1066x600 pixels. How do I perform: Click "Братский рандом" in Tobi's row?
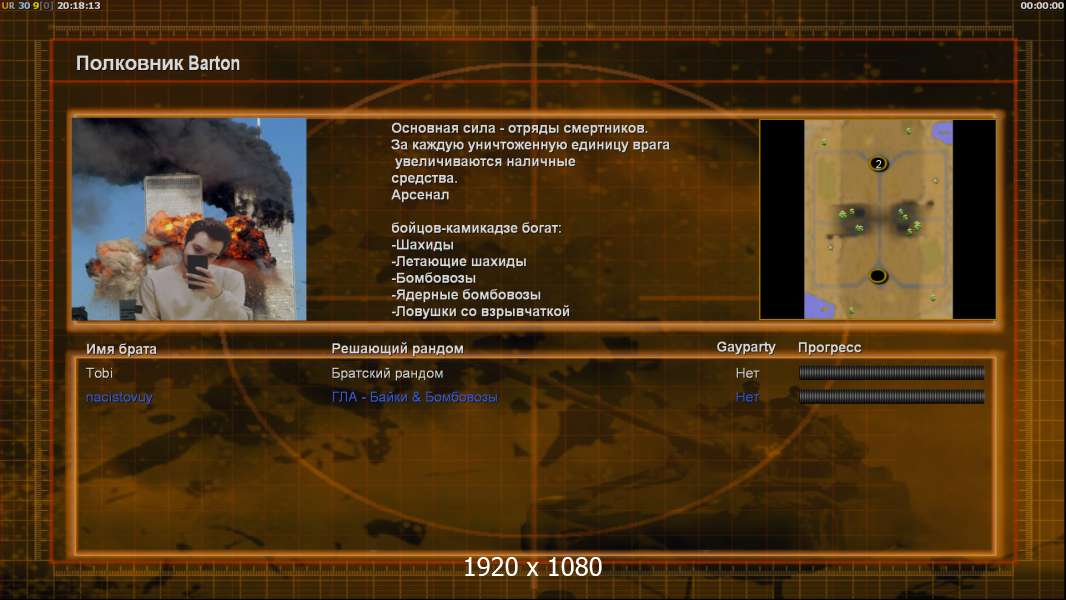387,373
